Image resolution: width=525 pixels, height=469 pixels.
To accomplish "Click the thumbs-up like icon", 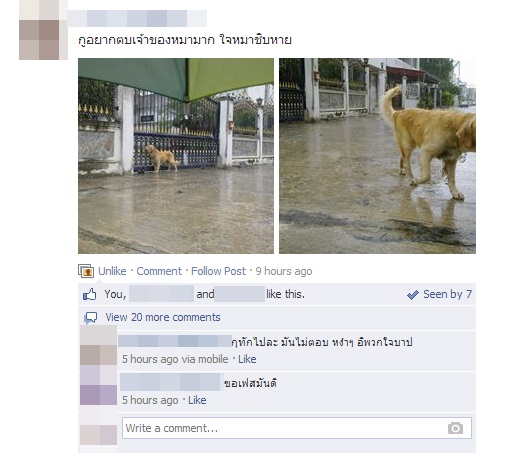I will pos(89,295).
